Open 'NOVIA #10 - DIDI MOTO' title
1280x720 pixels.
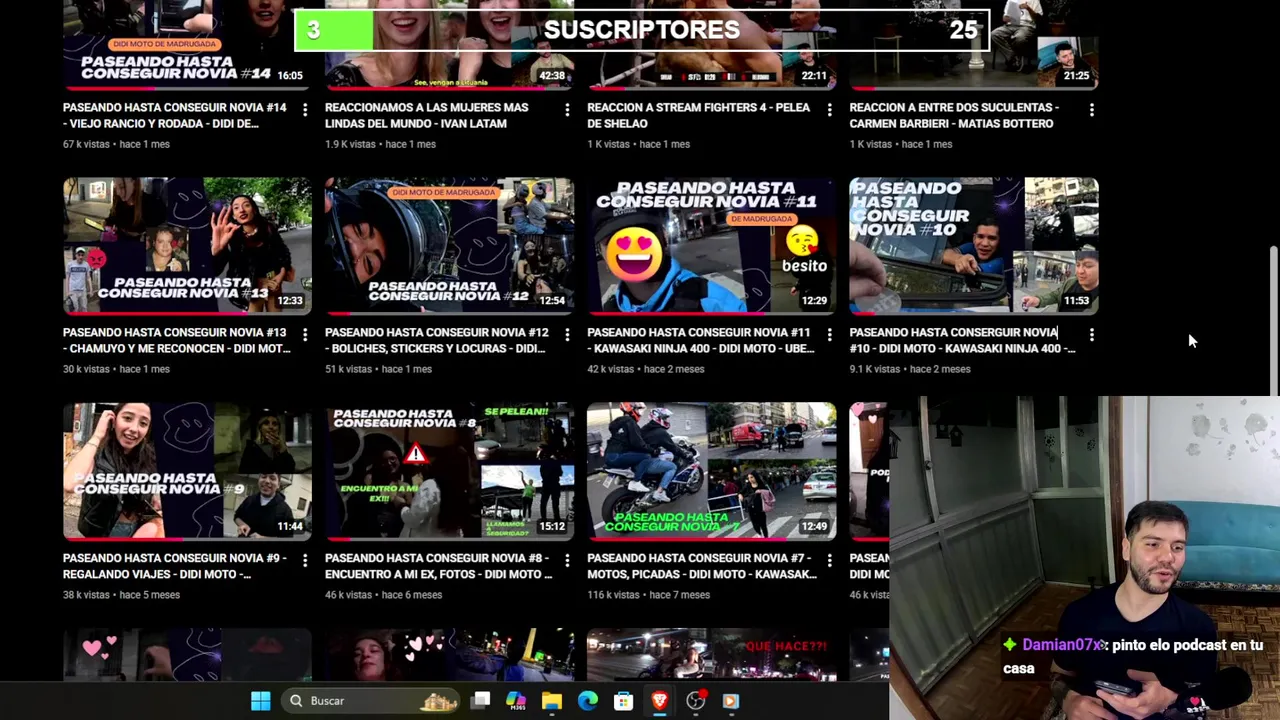[x=961, y=340]
